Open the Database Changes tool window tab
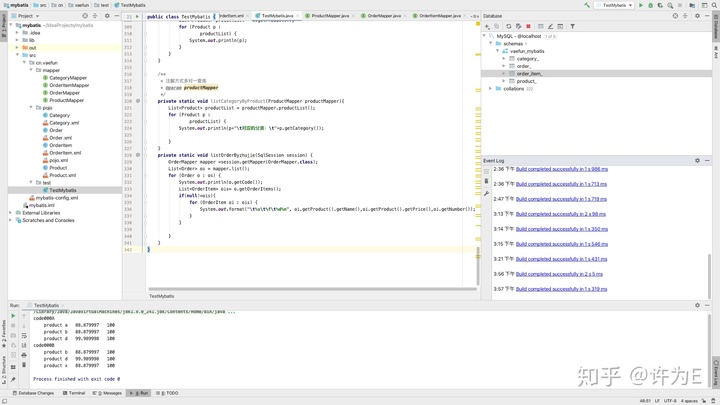Image resolution: width=720 pixels, height=405 pixels. coord(33,393)
